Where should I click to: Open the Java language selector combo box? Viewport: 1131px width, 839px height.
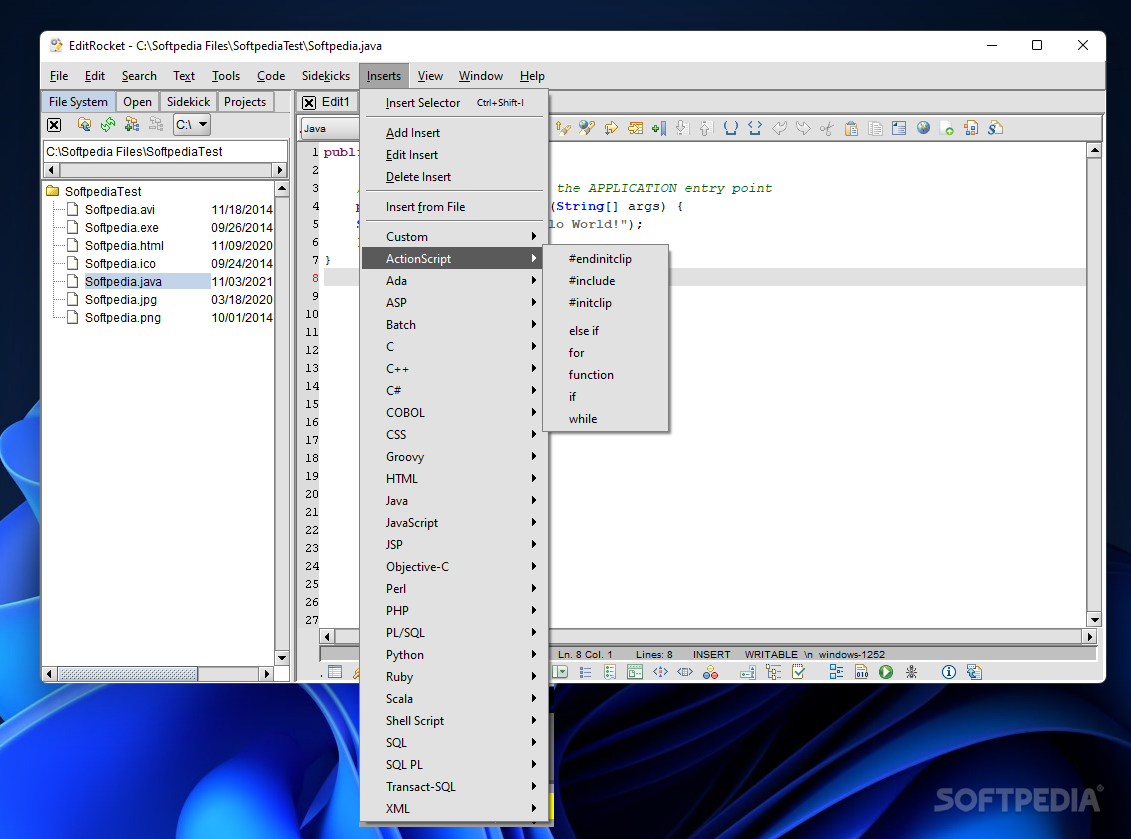click(330, 128)
